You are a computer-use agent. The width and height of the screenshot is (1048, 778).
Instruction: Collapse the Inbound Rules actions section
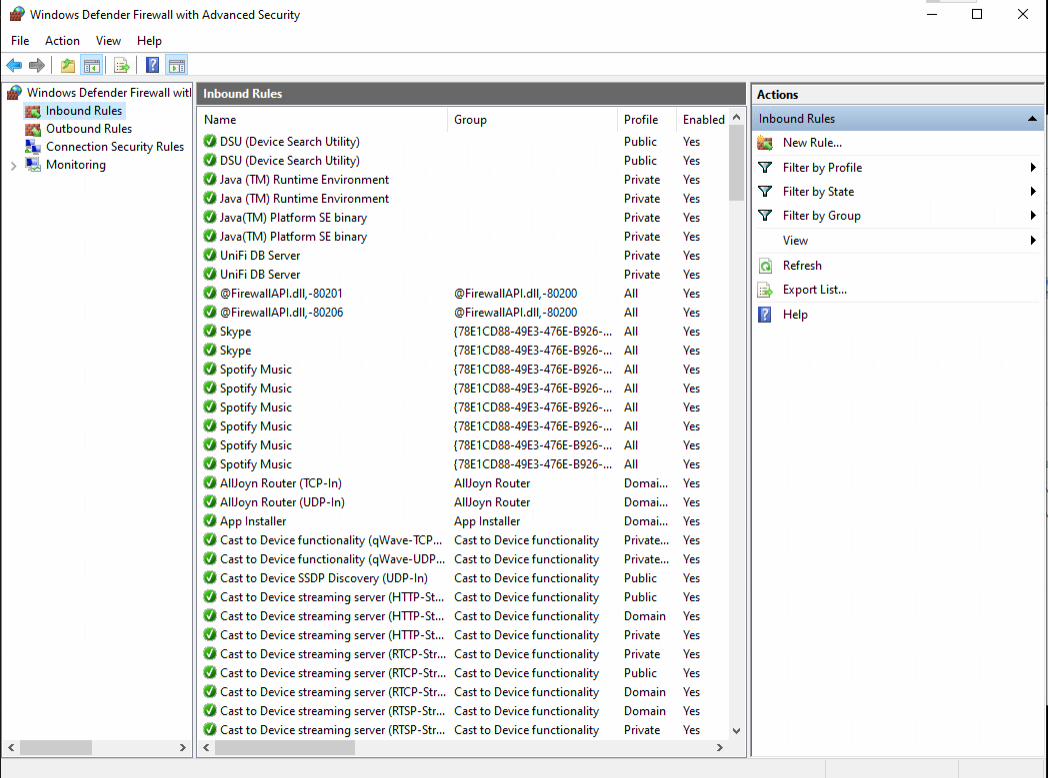point(1032,119)
